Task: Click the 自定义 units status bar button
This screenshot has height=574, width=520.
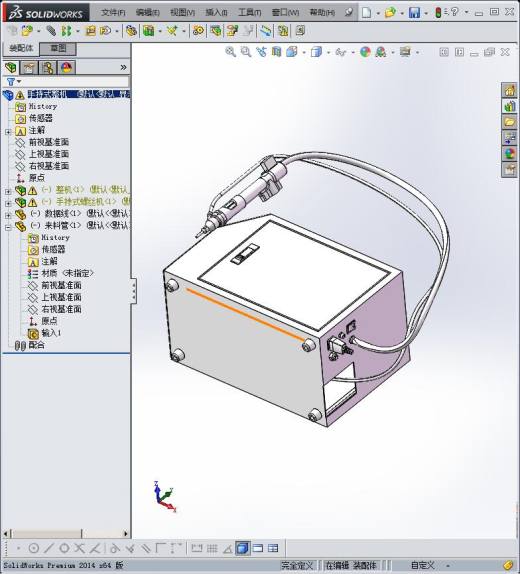Action: (423, 566)
